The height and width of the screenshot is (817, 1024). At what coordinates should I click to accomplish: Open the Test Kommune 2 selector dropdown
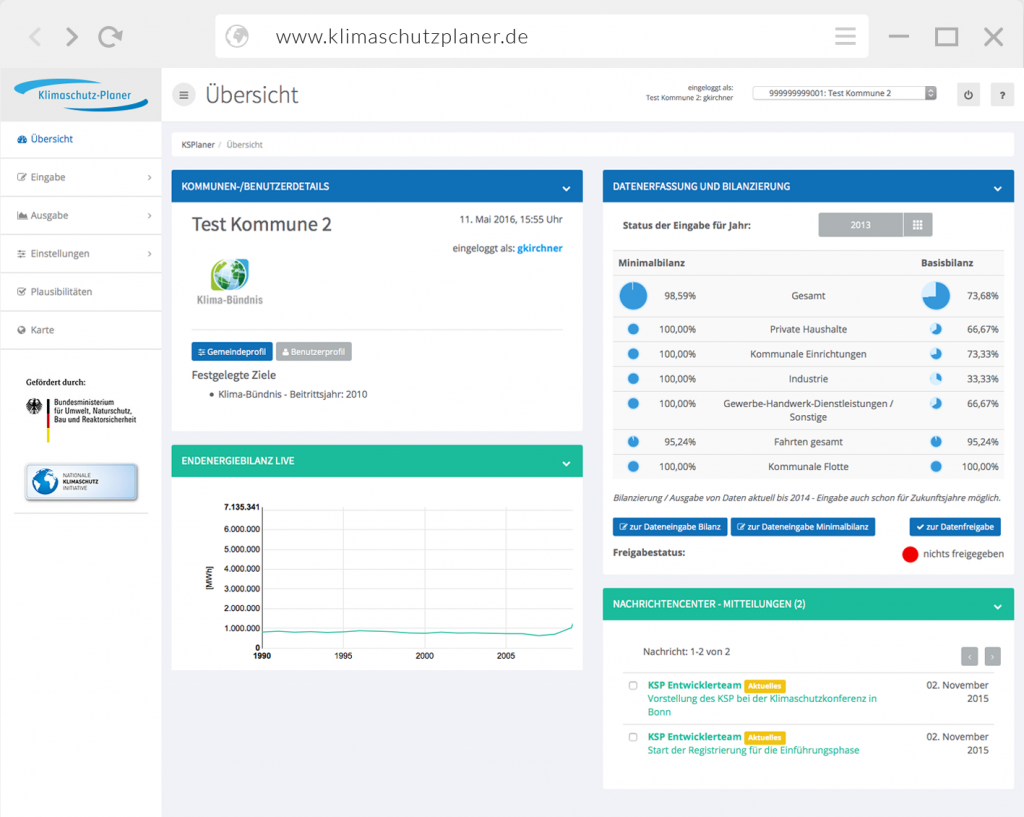tap(844, 93)
